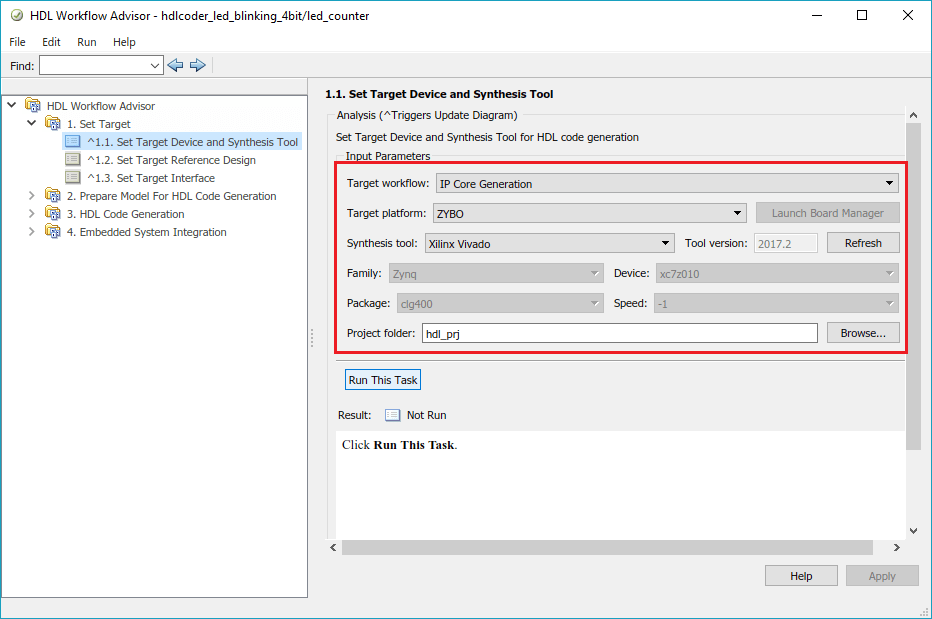
Task: Expand Prepare Model For HDL Code Generation
Action: (x=32, y=196)
